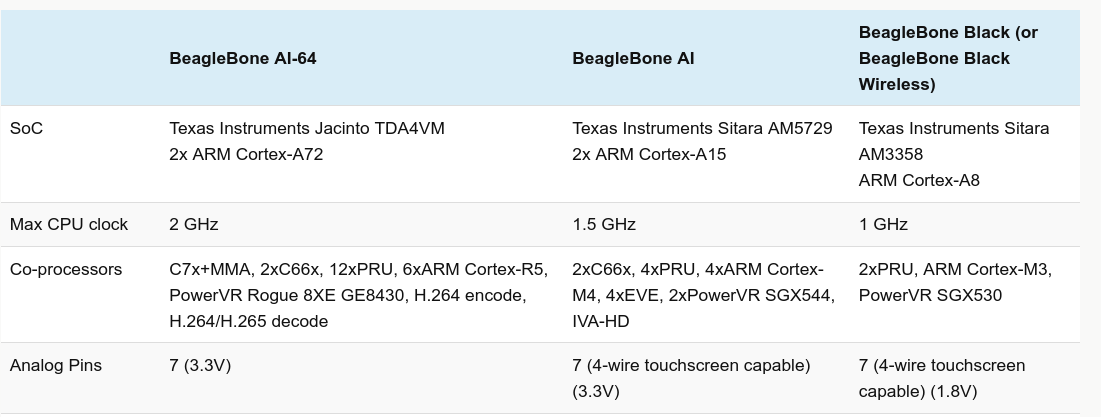
Task: Select the Max CPU clock row label
Action: 69,224
